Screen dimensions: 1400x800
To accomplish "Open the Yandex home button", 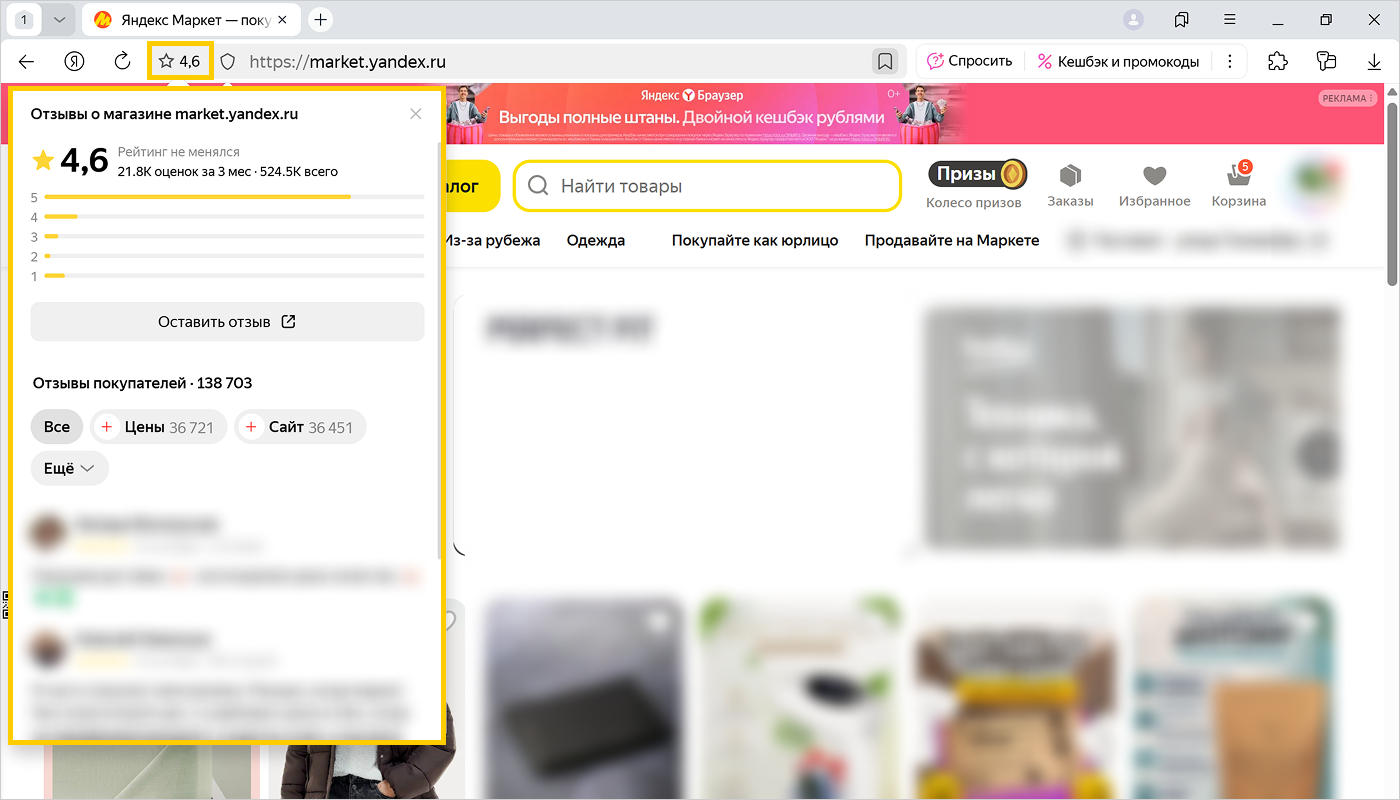I will 75,62.
